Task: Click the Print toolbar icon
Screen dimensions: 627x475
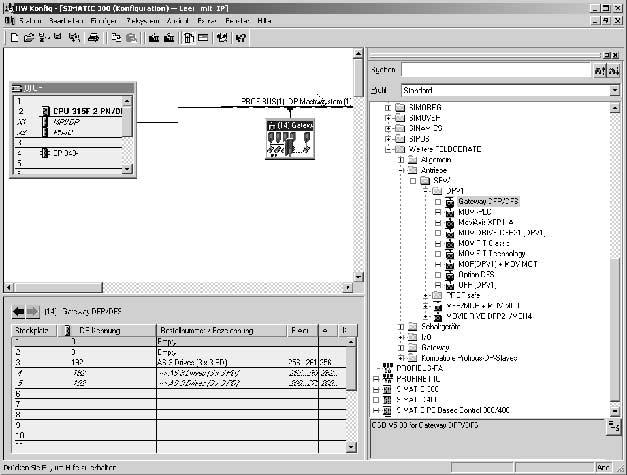Action: (x=94, y=38)
